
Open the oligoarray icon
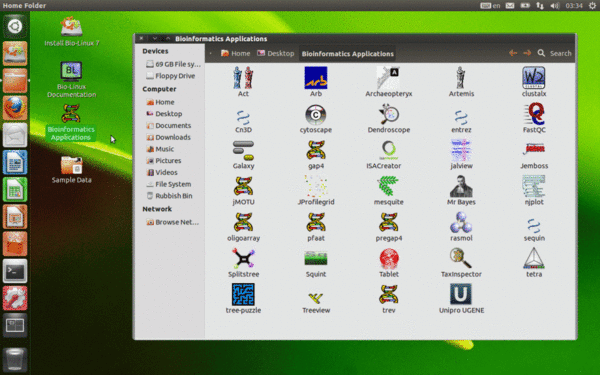[243, 222]
